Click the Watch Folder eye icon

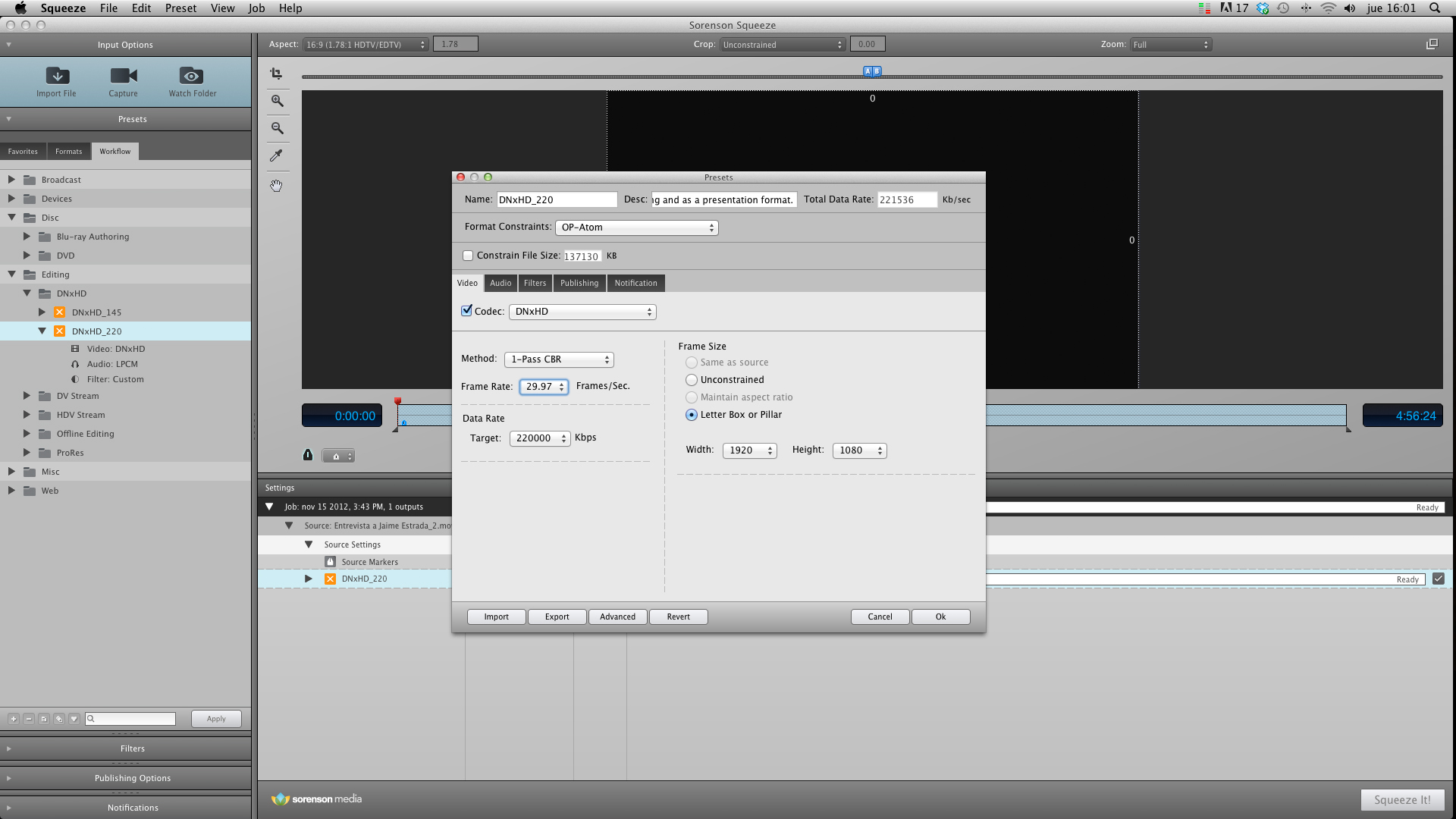click(191, 76)
